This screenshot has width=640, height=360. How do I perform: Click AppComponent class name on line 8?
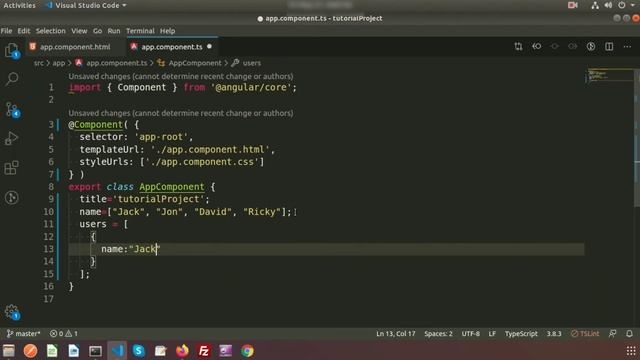coord(172,187)
